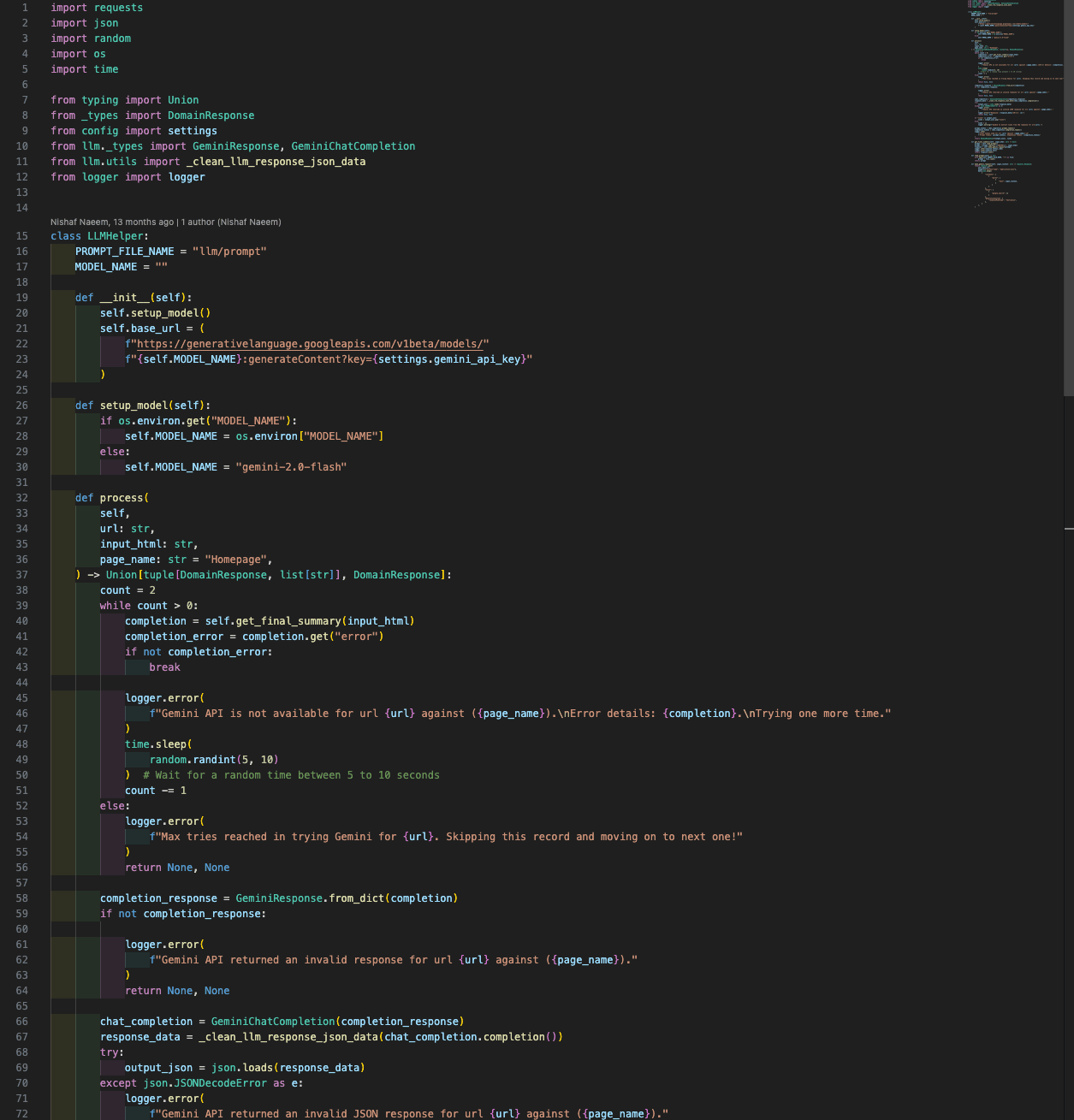
Task: Click the "if not completion_response:" line
Action: 183,914
